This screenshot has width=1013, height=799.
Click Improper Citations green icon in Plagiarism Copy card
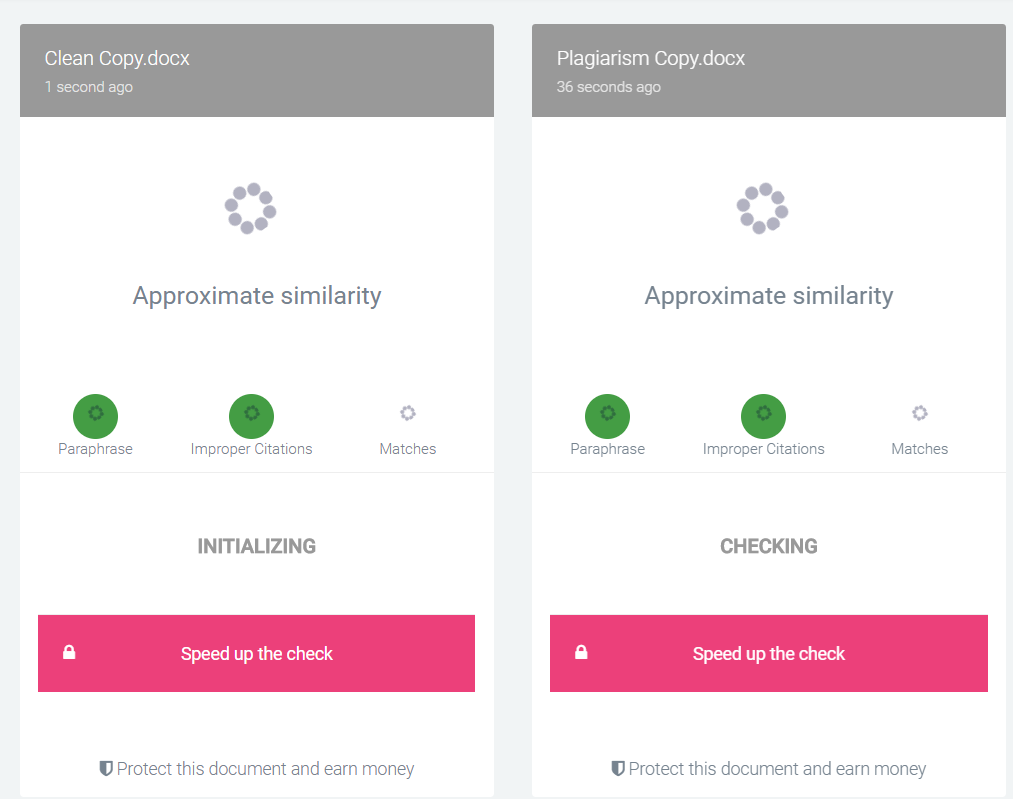click(764, 416)
